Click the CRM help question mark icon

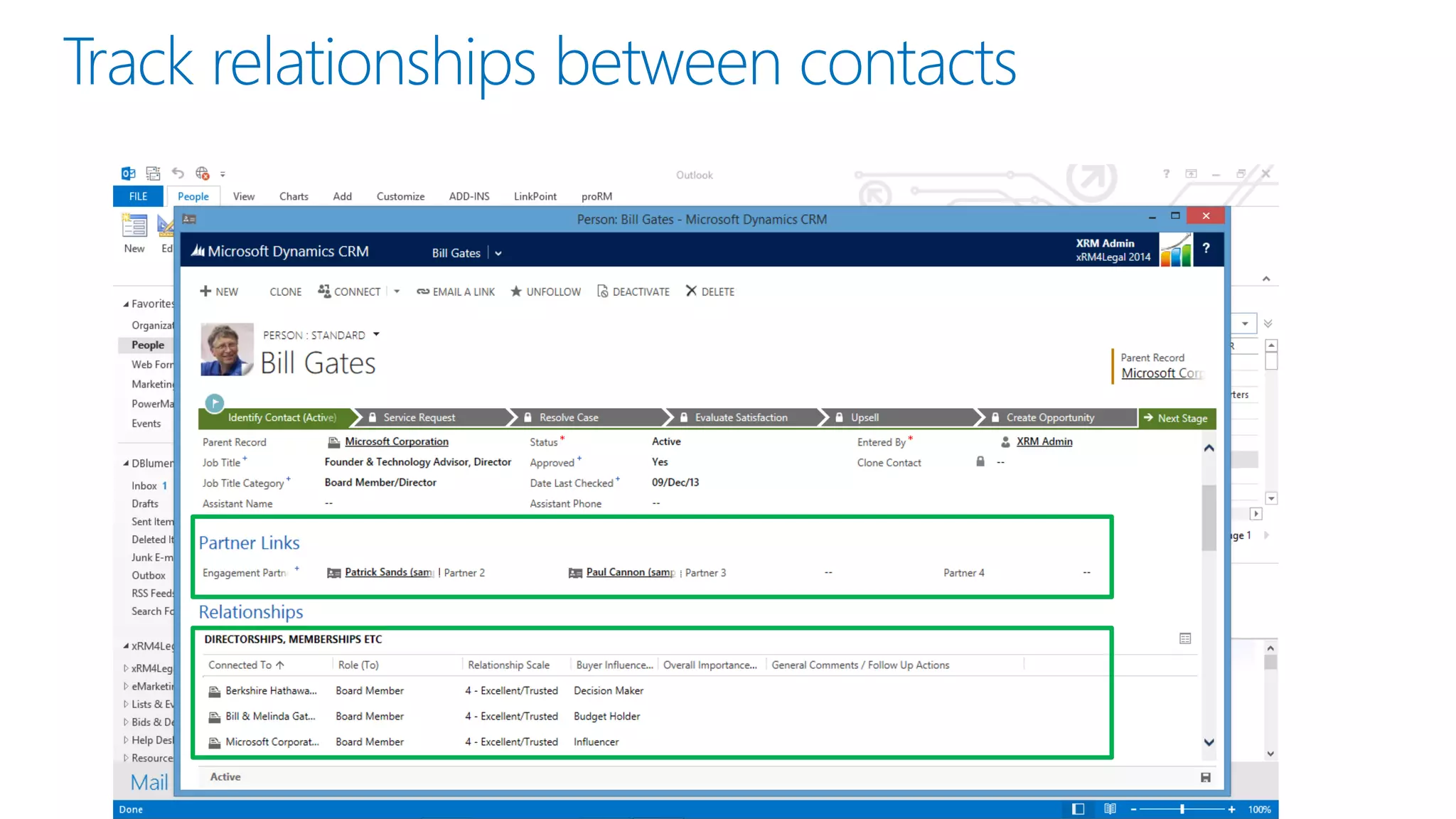pyautogui.click(x=1206, y=248)
